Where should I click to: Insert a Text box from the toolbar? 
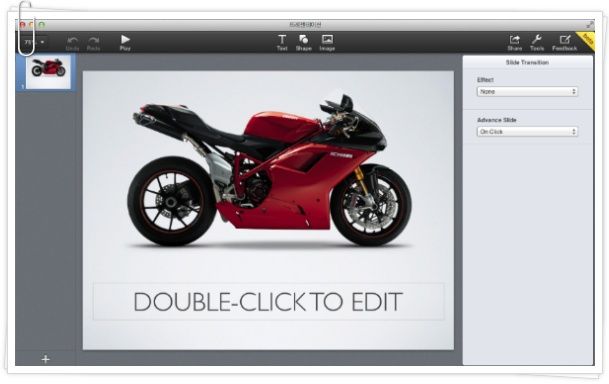(282, 43)
